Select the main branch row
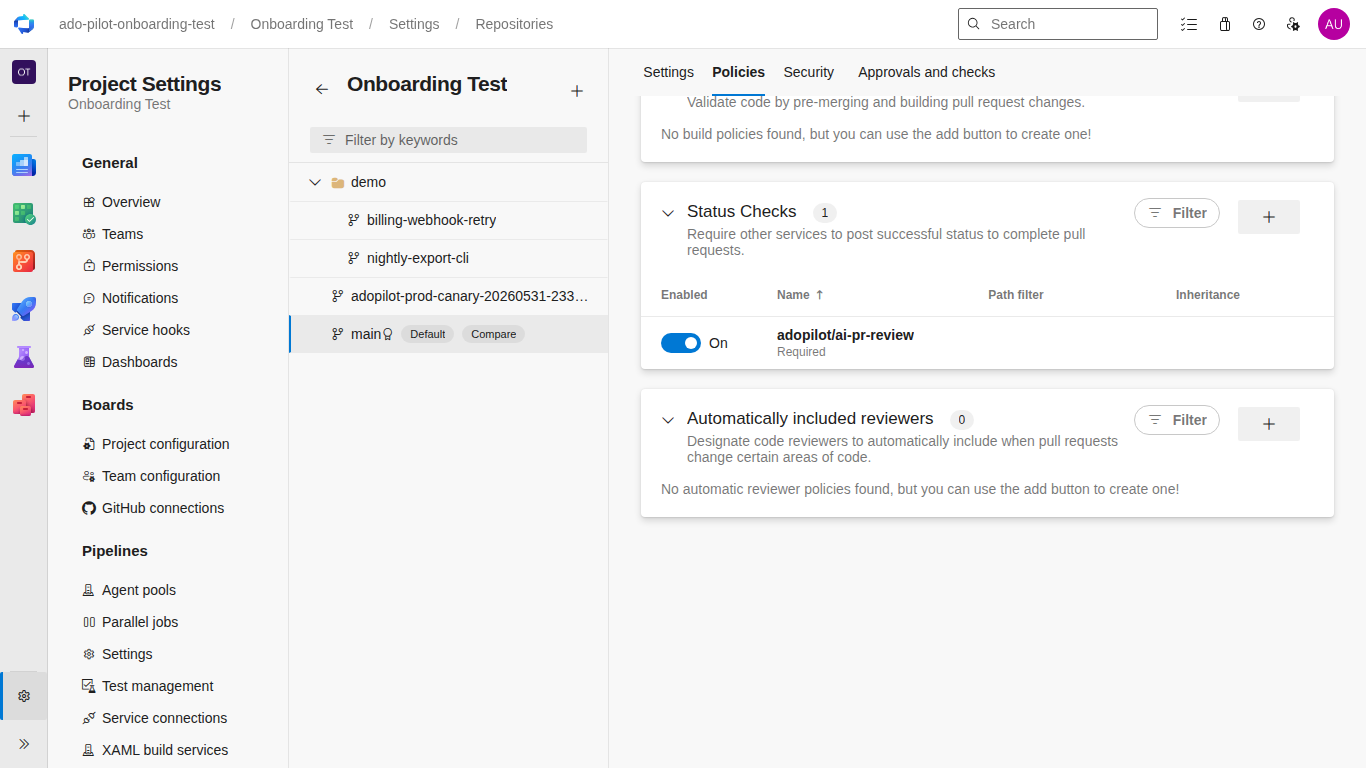1366x768 pixels. (x=448, y=334)
